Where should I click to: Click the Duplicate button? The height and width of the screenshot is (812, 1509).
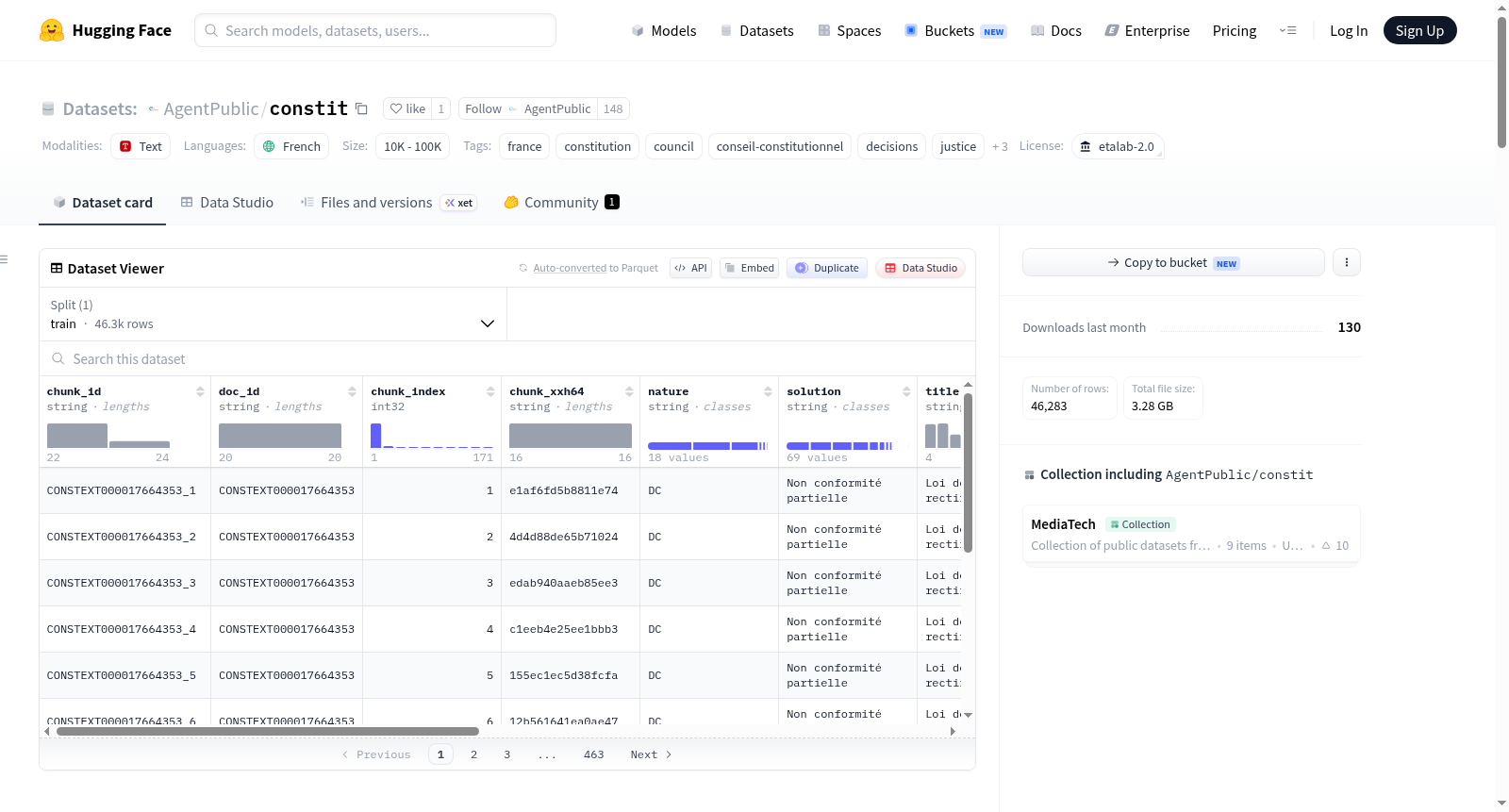[x=827, y=268]
